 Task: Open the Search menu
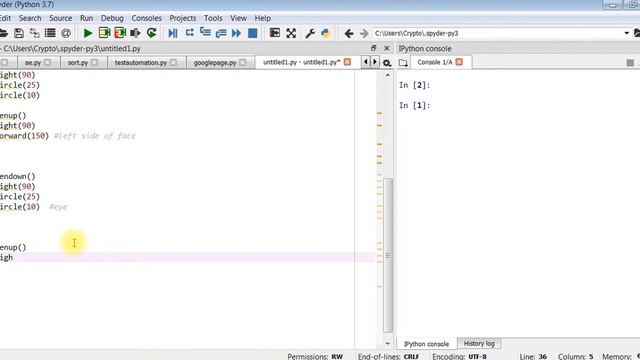pyautogui.click(x=30, y=18)
